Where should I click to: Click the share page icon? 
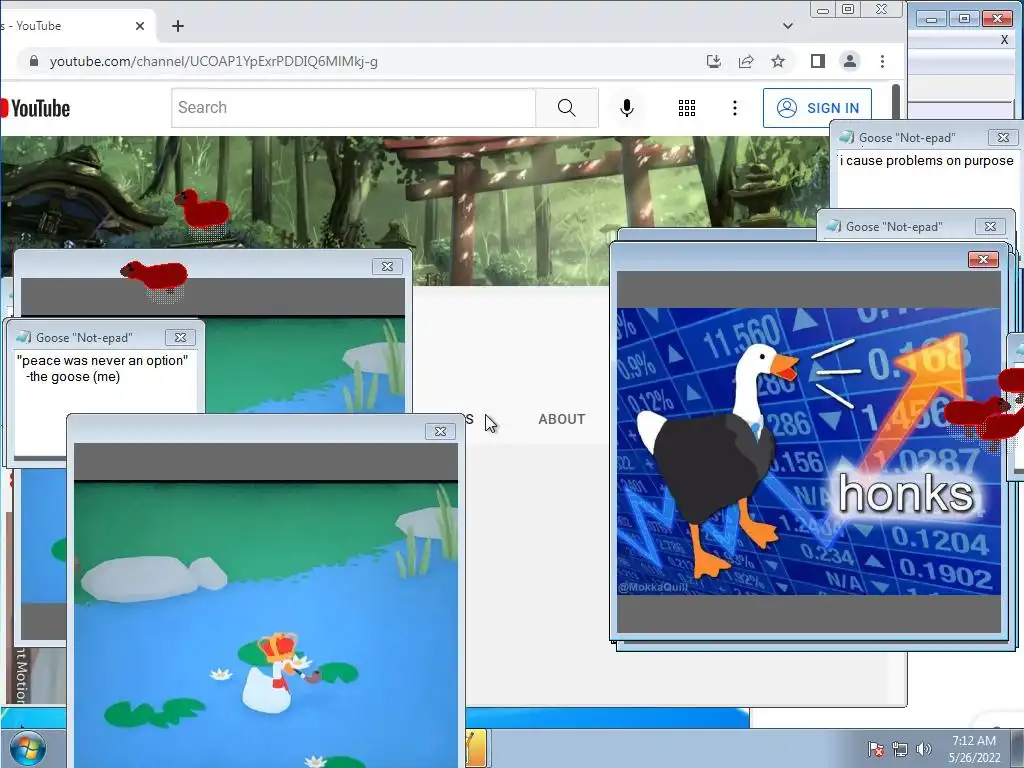coord(746,61)
